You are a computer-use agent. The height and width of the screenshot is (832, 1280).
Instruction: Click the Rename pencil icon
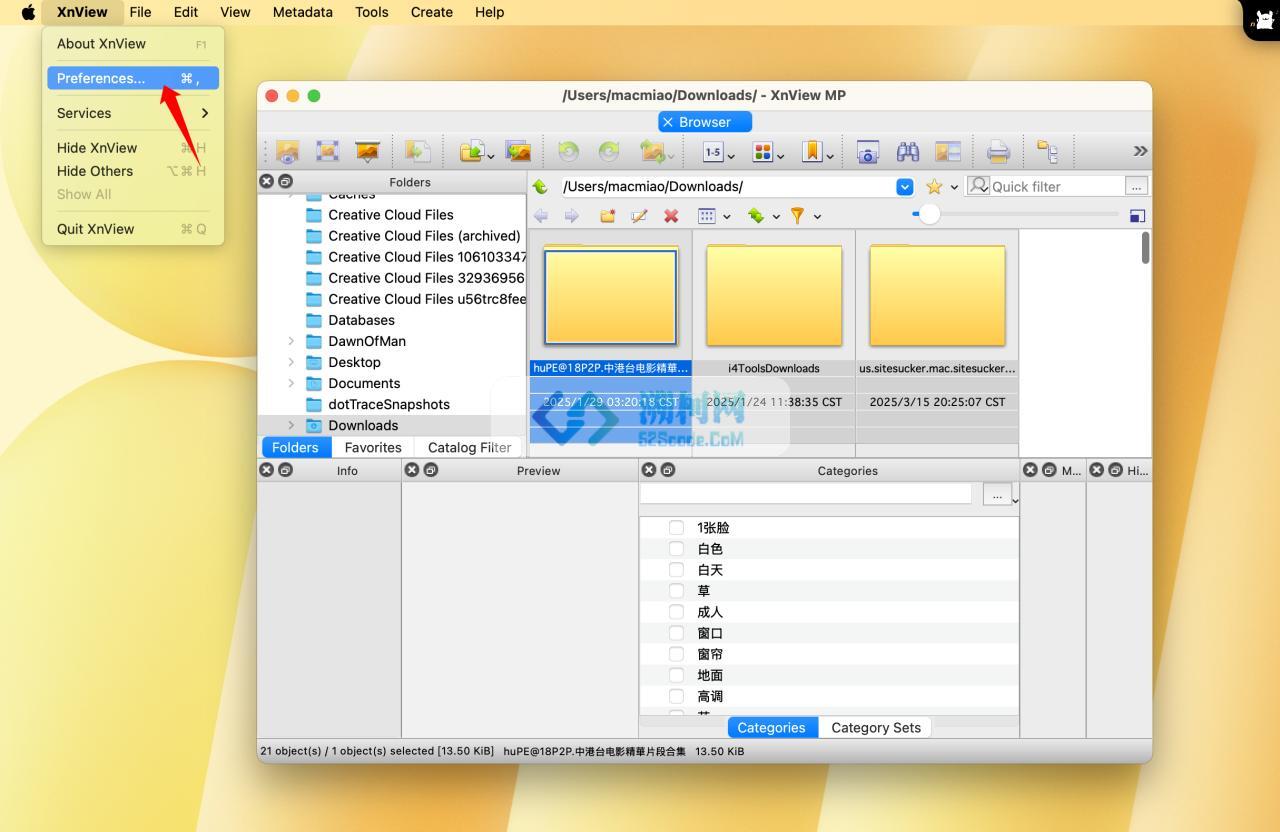(x=639, y=215)
